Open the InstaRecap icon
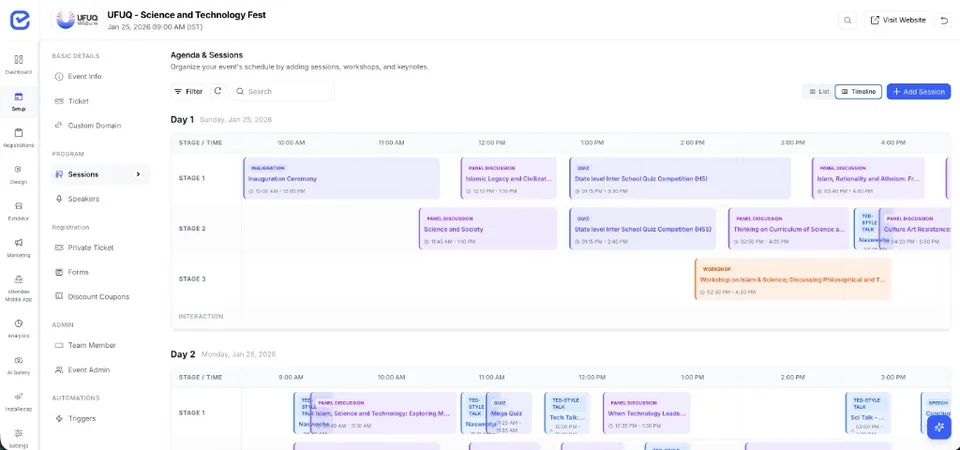 click(18, 396)
